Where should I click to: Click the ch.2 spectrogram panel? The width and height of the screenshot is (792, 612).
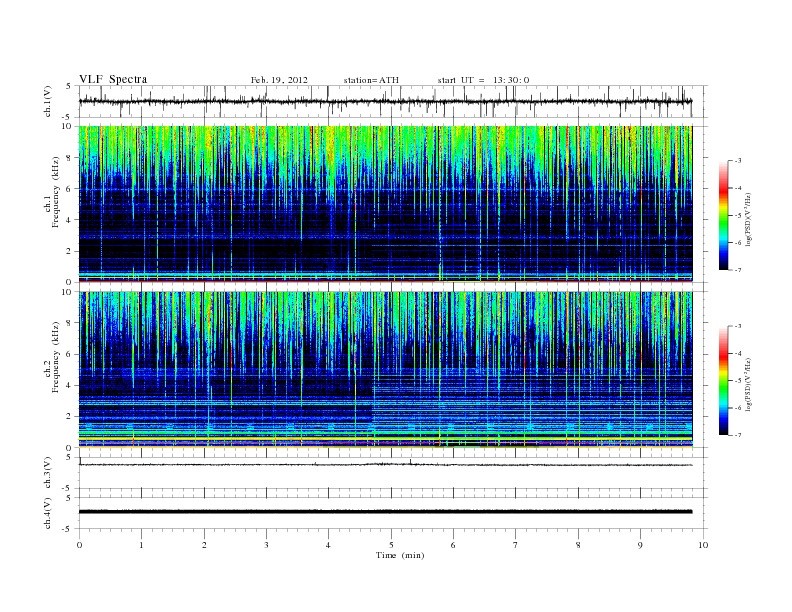coord(385,370)
